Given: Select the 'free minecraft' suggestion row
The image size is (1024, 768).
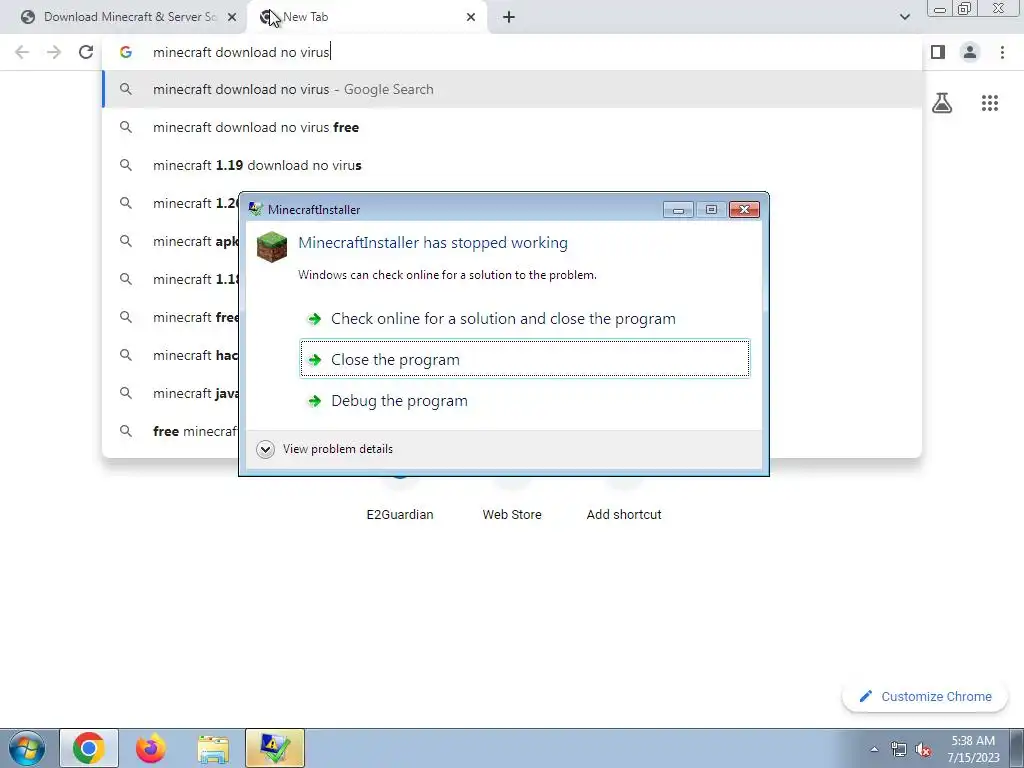Looking at the screenshot, I should pos(170,431).
